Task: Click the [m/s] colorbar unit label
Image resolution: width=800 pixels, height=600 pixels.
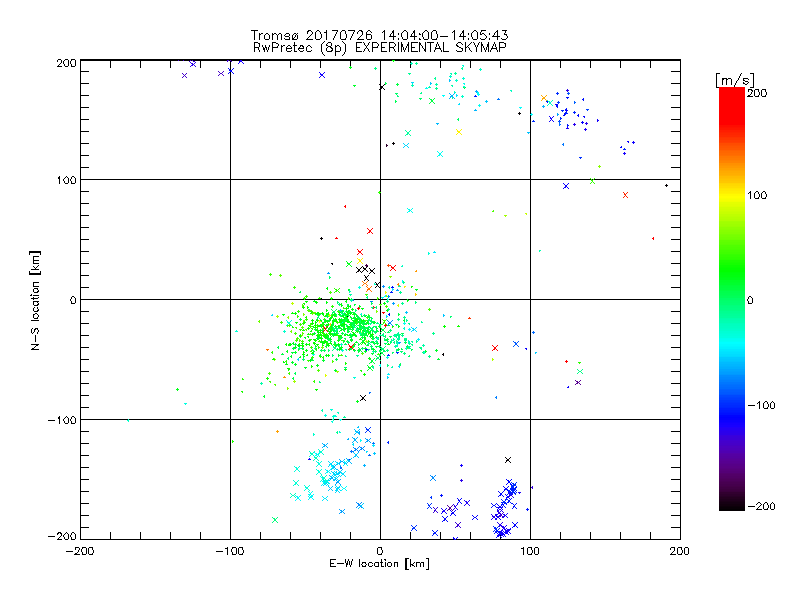Action: point(735,80)
